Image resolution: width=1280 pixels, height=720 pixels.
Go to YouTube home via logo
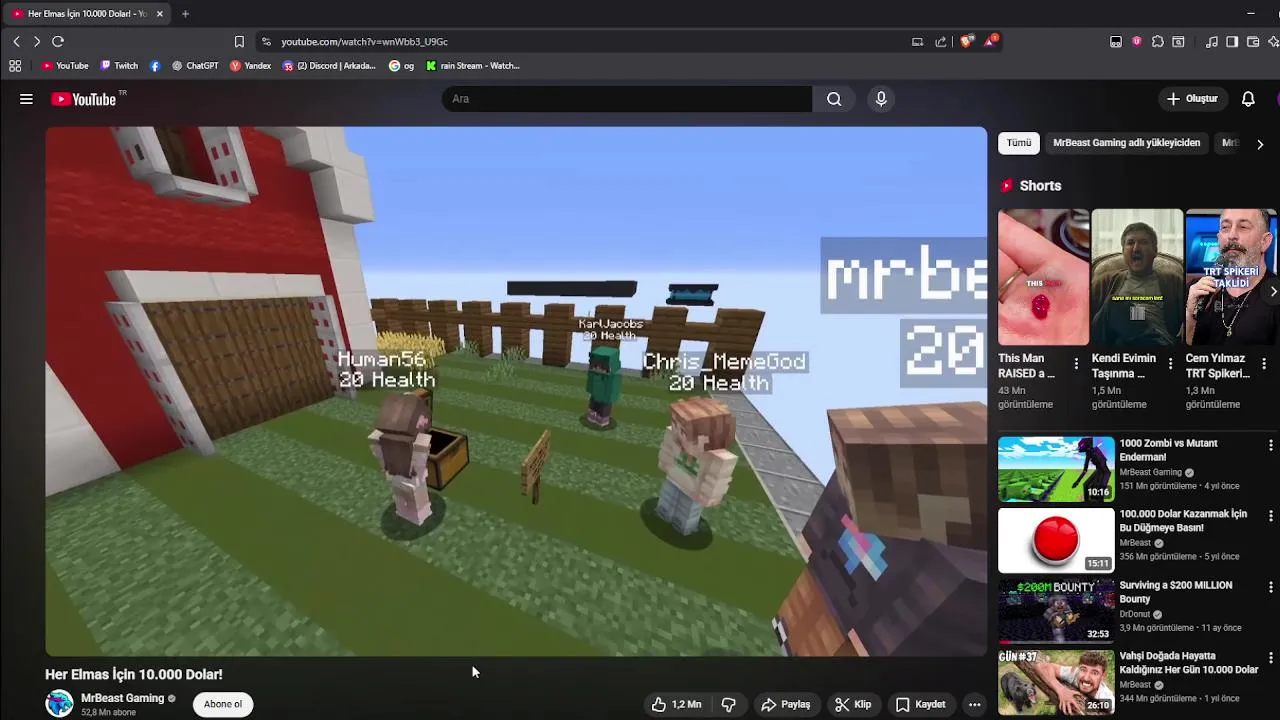[x=84, y=99]
